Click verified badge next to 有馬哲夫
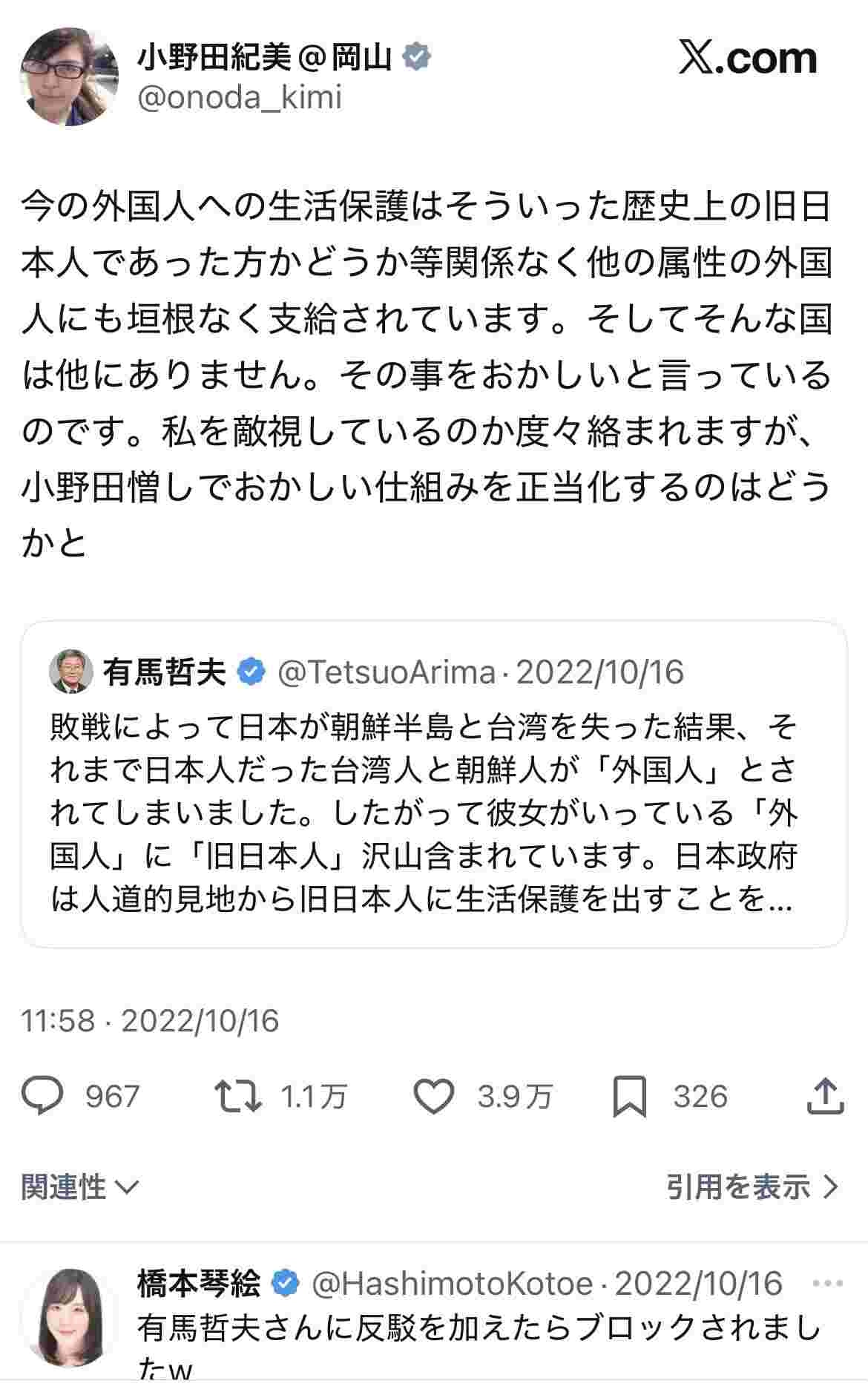Screen dimensions: 868x1398 (x=251, y=672)
